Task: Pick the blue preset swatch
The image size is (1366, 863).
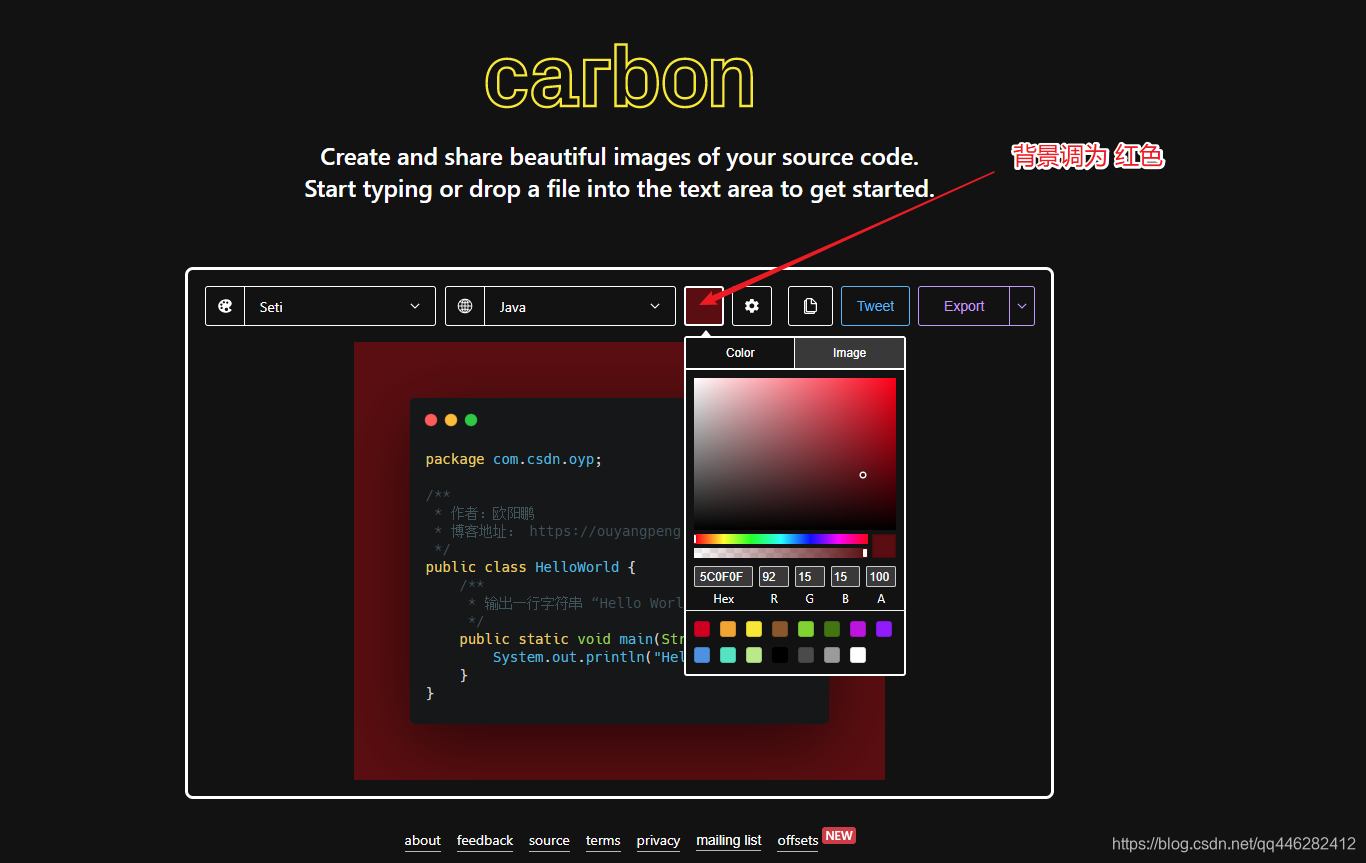Action: click(702, 655)
